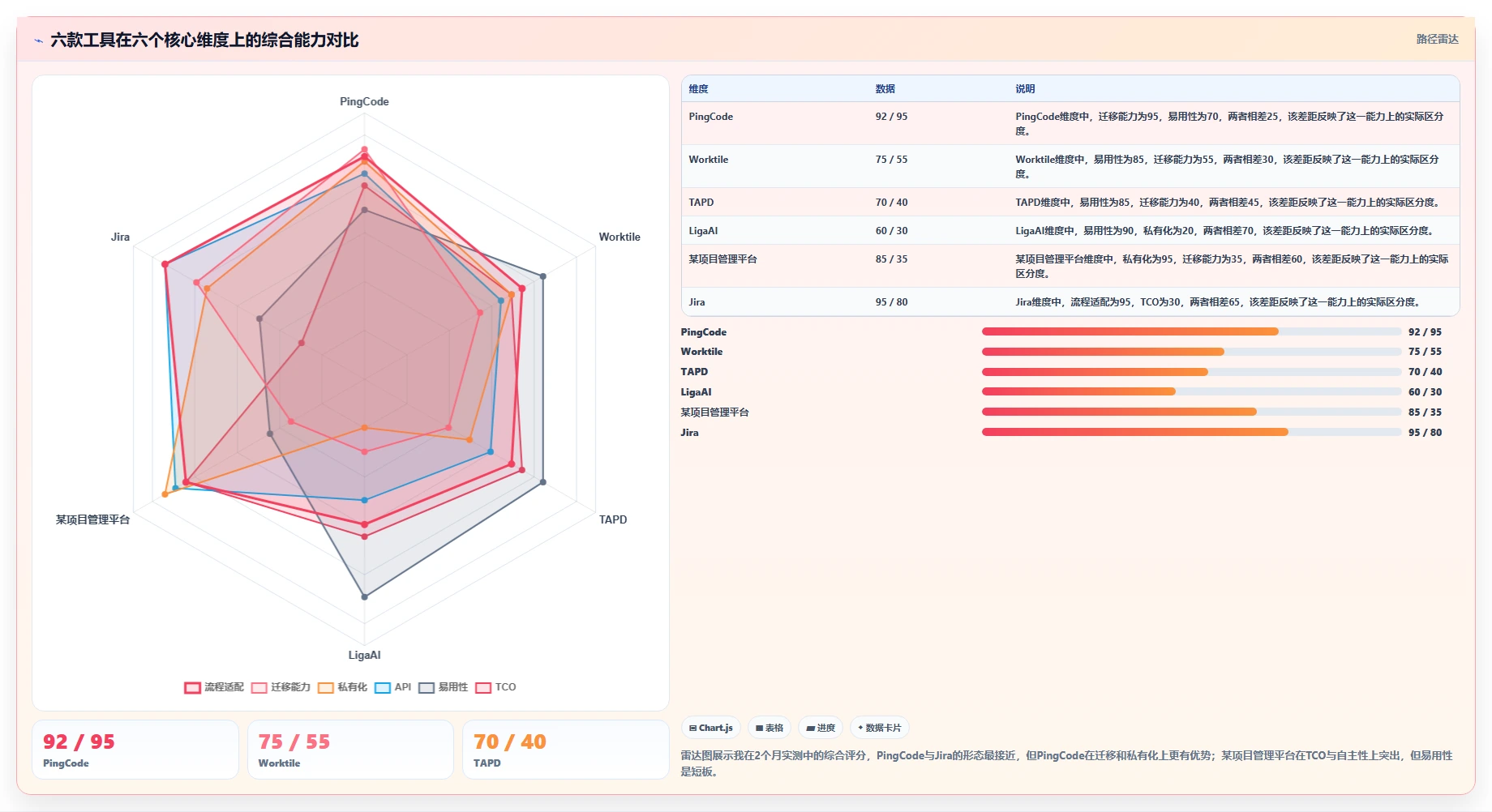This screenshot has width=1492, height=812.
Task: Click the TAPD radar axis label
Action: [613, 520]
